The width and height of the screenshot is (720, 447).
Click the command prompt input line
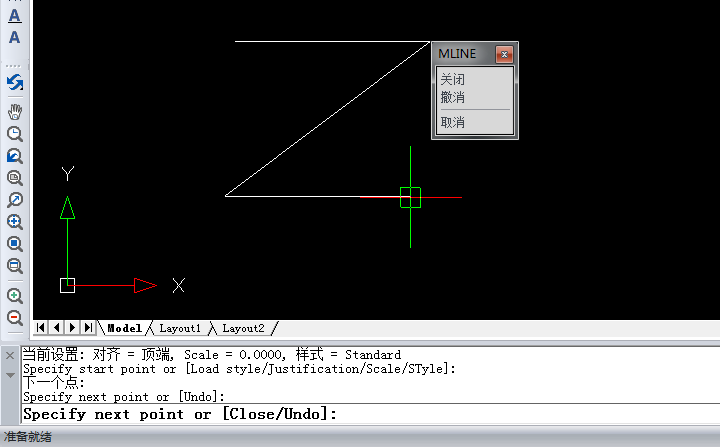point(371,414)
